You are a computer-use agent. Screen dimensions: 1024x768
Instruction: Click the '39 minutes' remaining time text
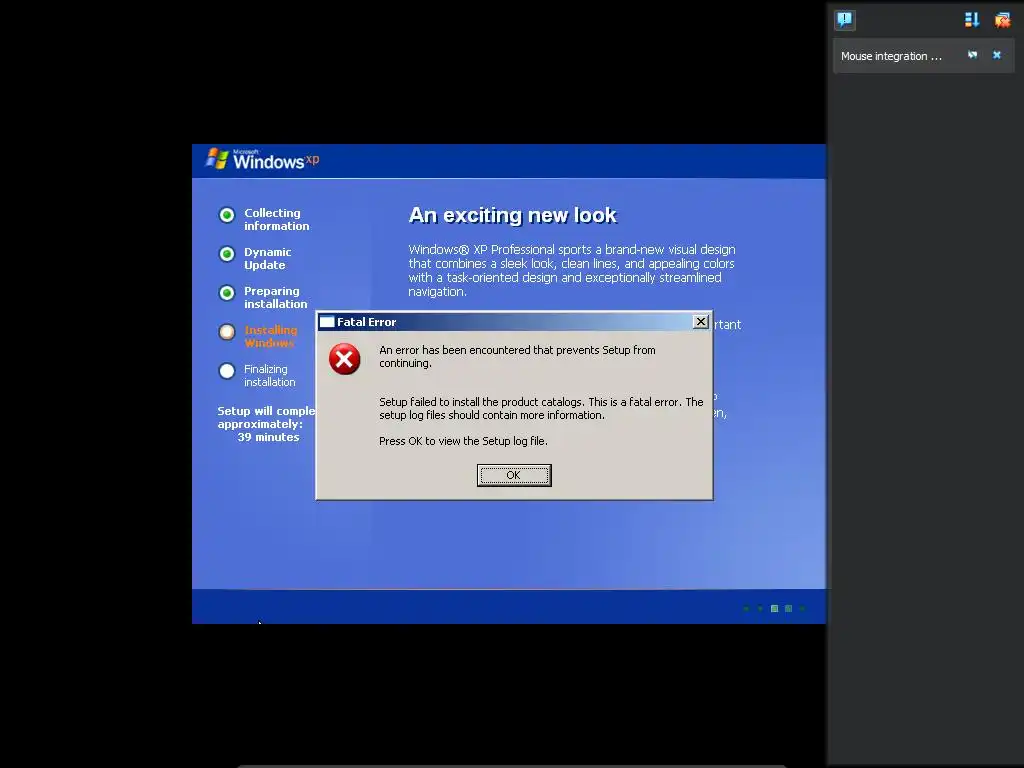[268, 437]
